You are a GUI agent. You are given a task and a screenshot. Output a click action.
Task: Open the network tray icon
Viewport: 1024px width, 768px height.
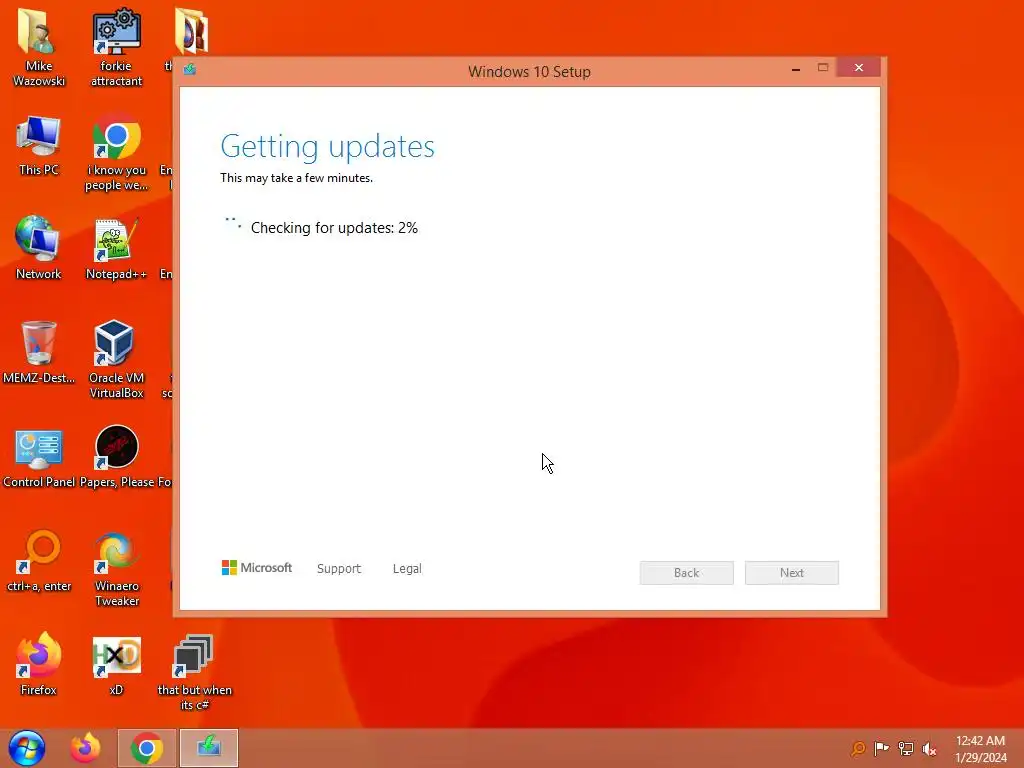click(906, 748)
